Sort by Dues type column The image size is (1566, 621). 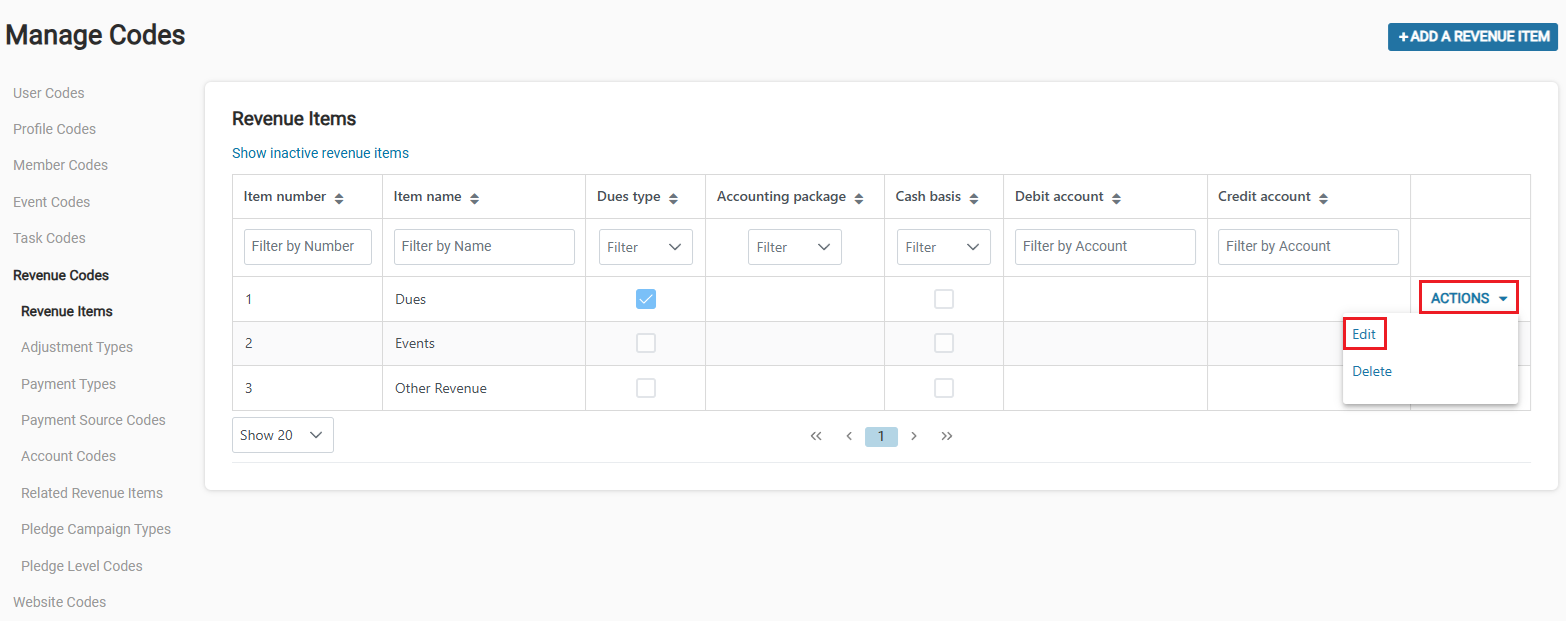[673, 198]
